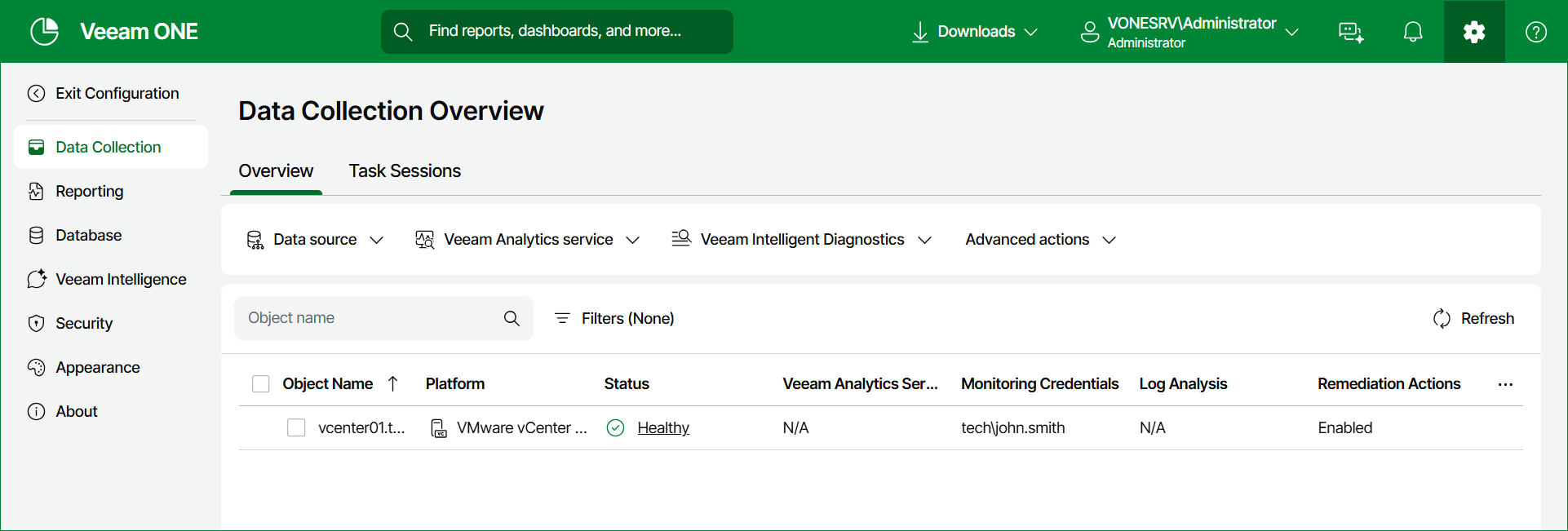Click the Object Name sort arrow
Screen dimensions: 1568x531
pos(392,383)
